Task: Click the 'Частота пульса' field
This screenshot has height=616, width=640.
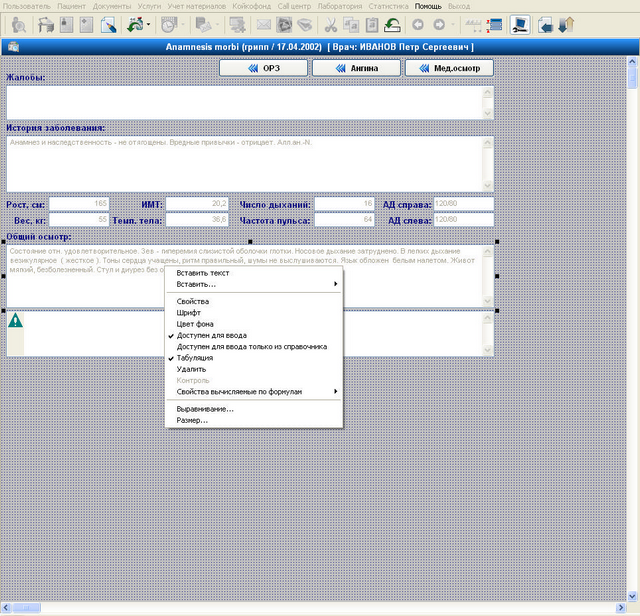Action: (x=344, y=220)
